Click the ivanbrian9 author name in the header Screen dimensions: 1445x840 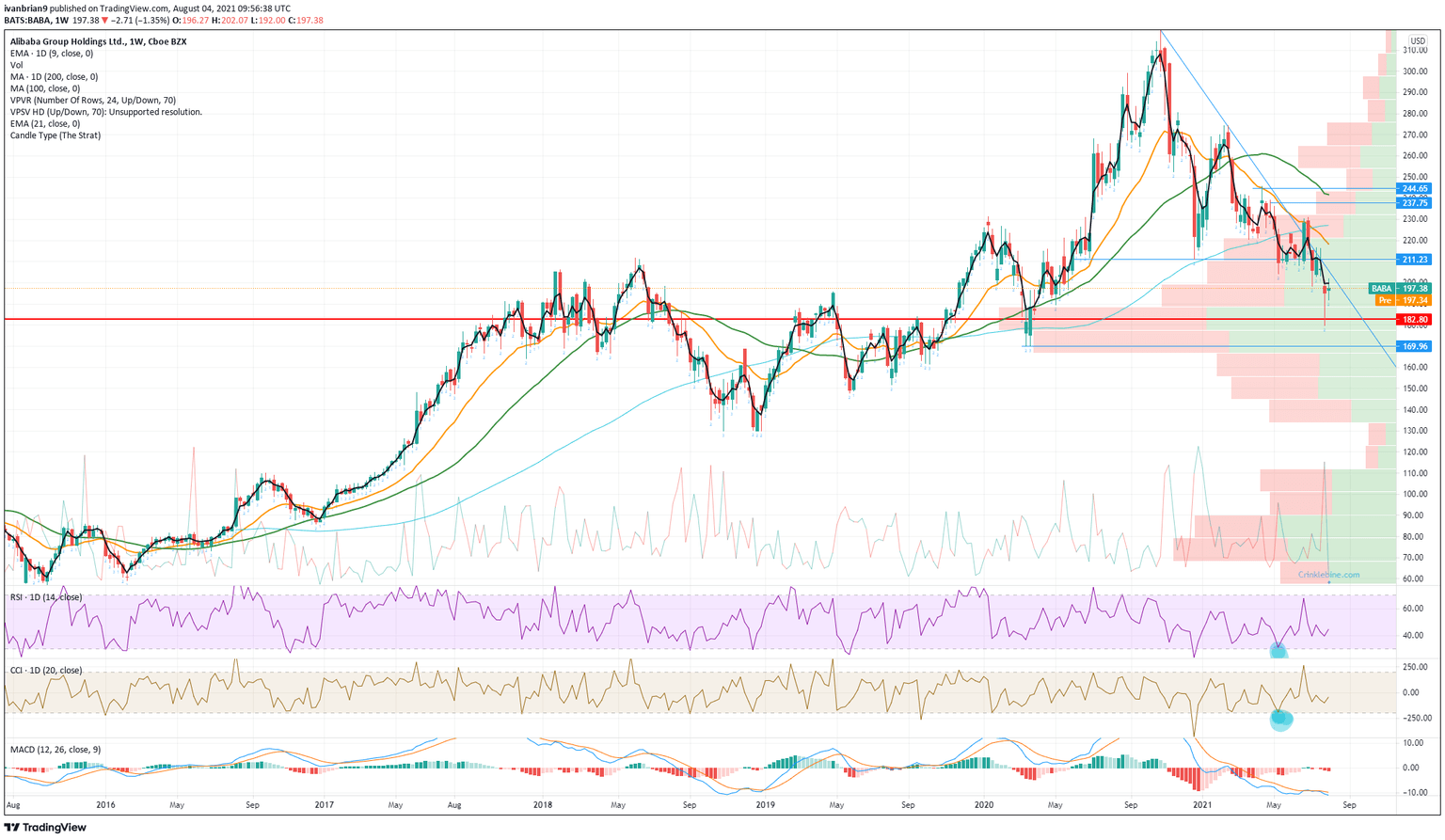click(x=25, y=8)
